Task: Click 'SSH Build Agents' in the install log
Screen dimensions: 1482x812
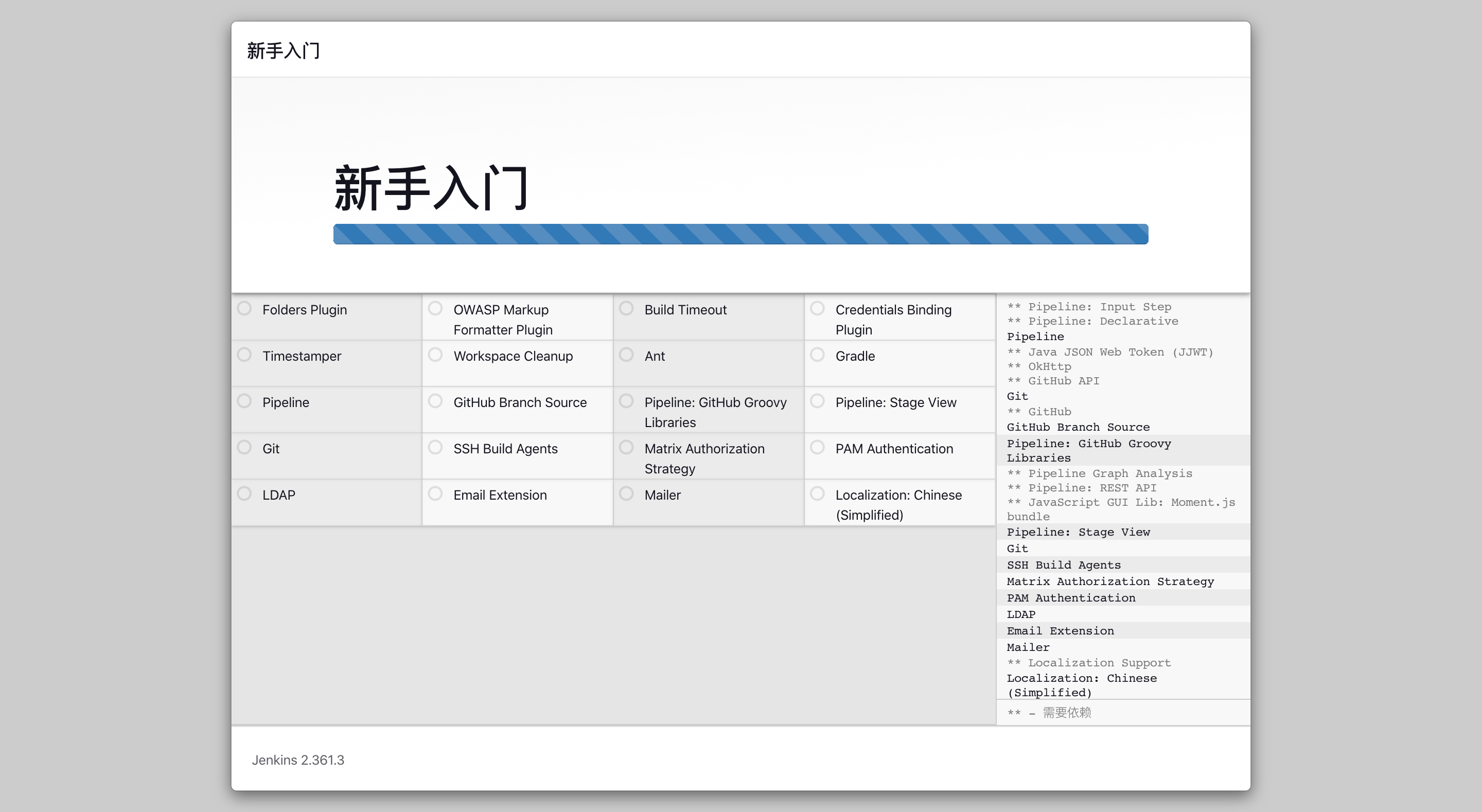Action: coord(1064,565)
